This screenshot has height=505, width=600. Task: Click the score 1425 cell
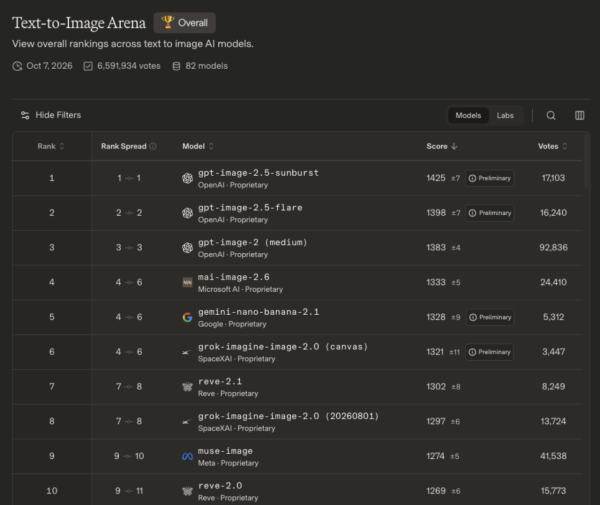[436, 178]
